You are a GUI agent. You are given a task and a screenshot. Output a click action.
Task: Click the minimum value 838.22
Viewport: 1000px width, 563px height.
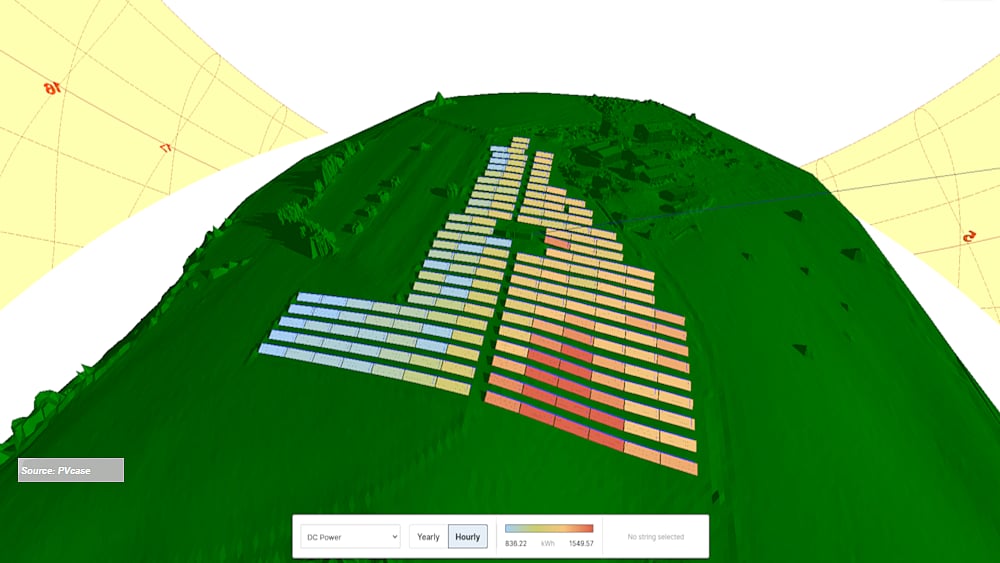click(516, 543)
